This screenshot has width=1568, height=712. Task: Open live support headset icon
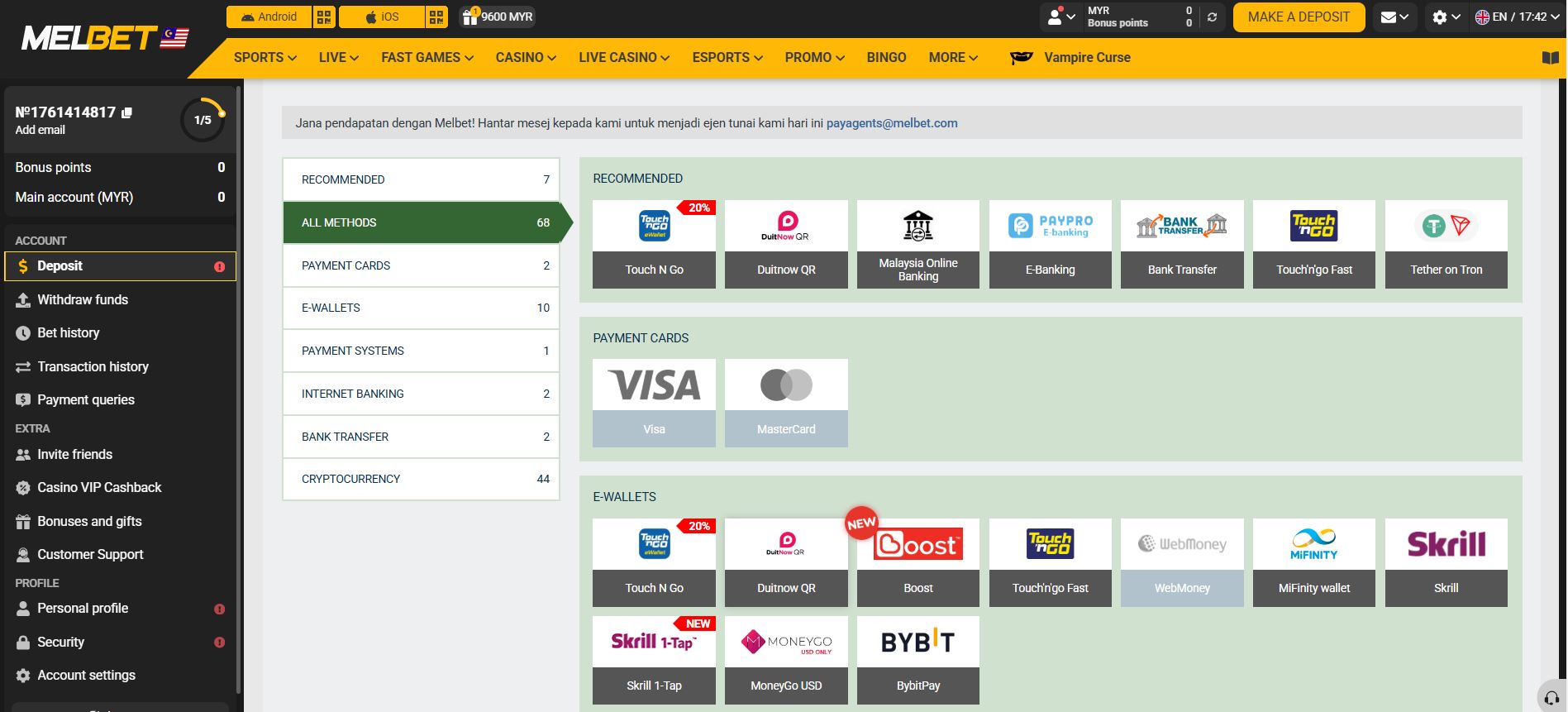click(1551, 697)
